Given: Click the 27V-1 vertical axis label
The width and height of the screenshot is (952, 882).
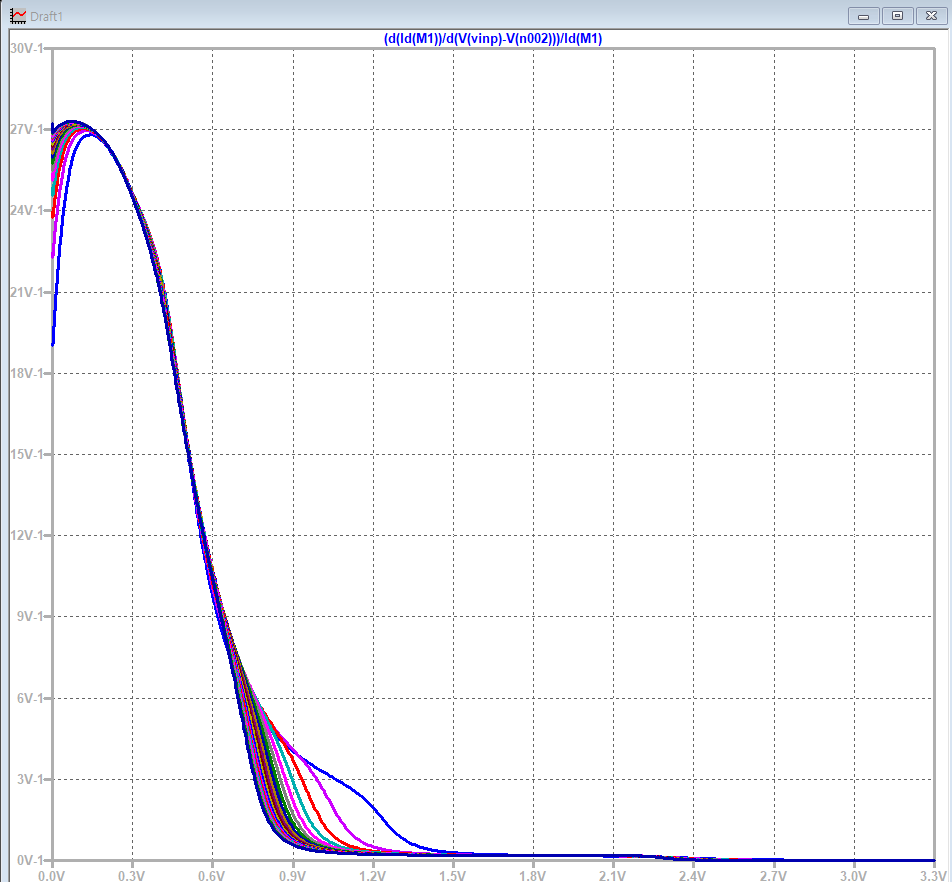Looking at the screenshot, I should point(27,129).
